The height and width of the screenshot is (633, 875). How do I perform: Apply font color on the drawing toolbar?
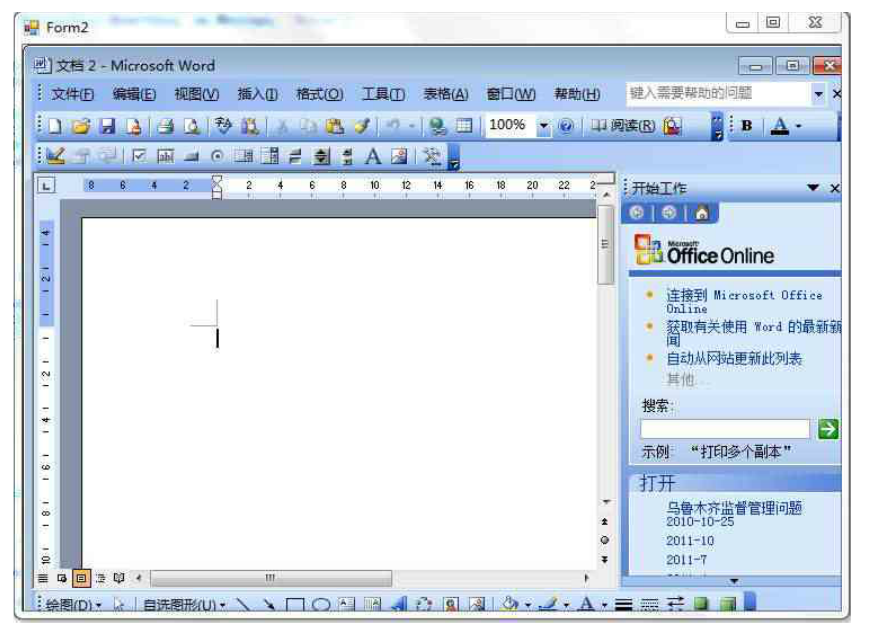[586, 605]
